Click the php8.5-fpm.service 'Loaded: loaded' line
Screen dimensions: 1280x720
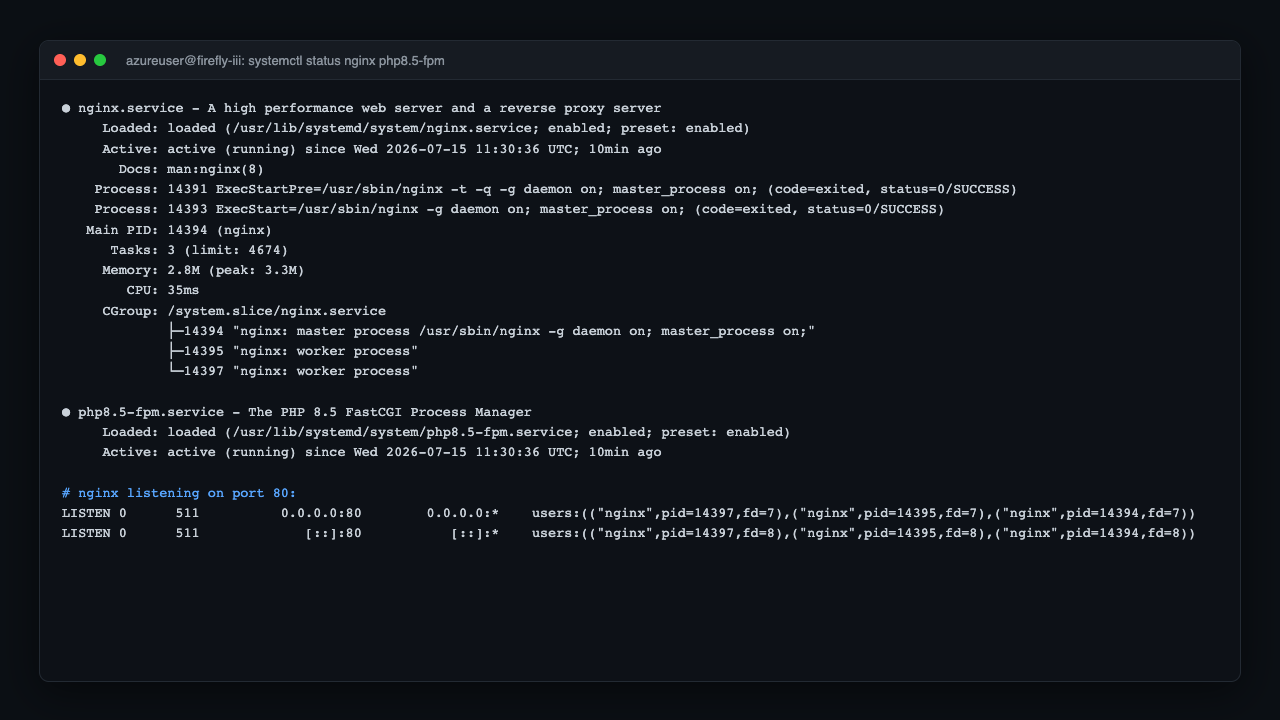[x=446, y=432]
